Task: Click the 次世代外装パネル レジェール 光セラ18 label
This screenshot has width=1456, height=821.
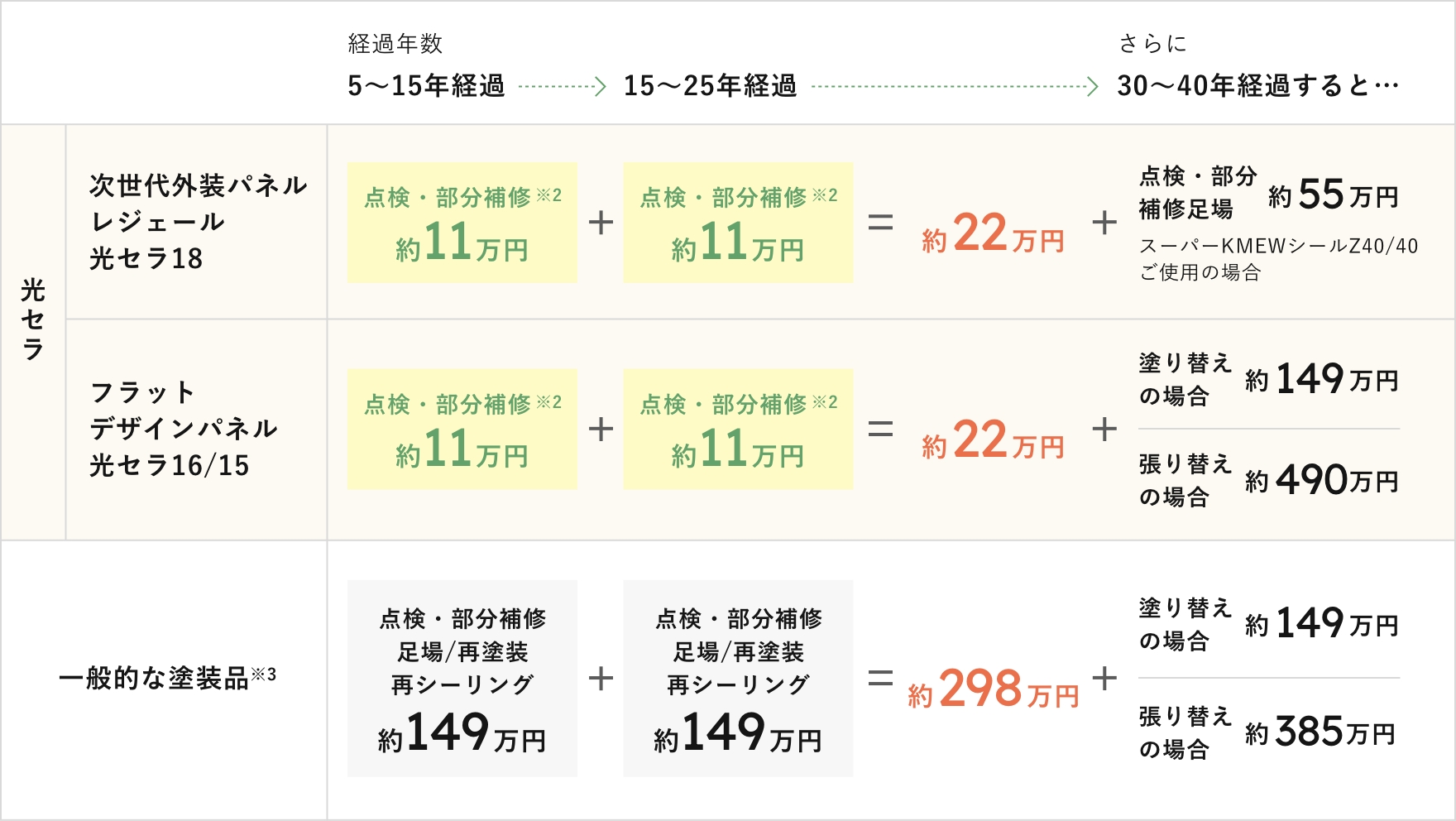Action: [197, 222]
